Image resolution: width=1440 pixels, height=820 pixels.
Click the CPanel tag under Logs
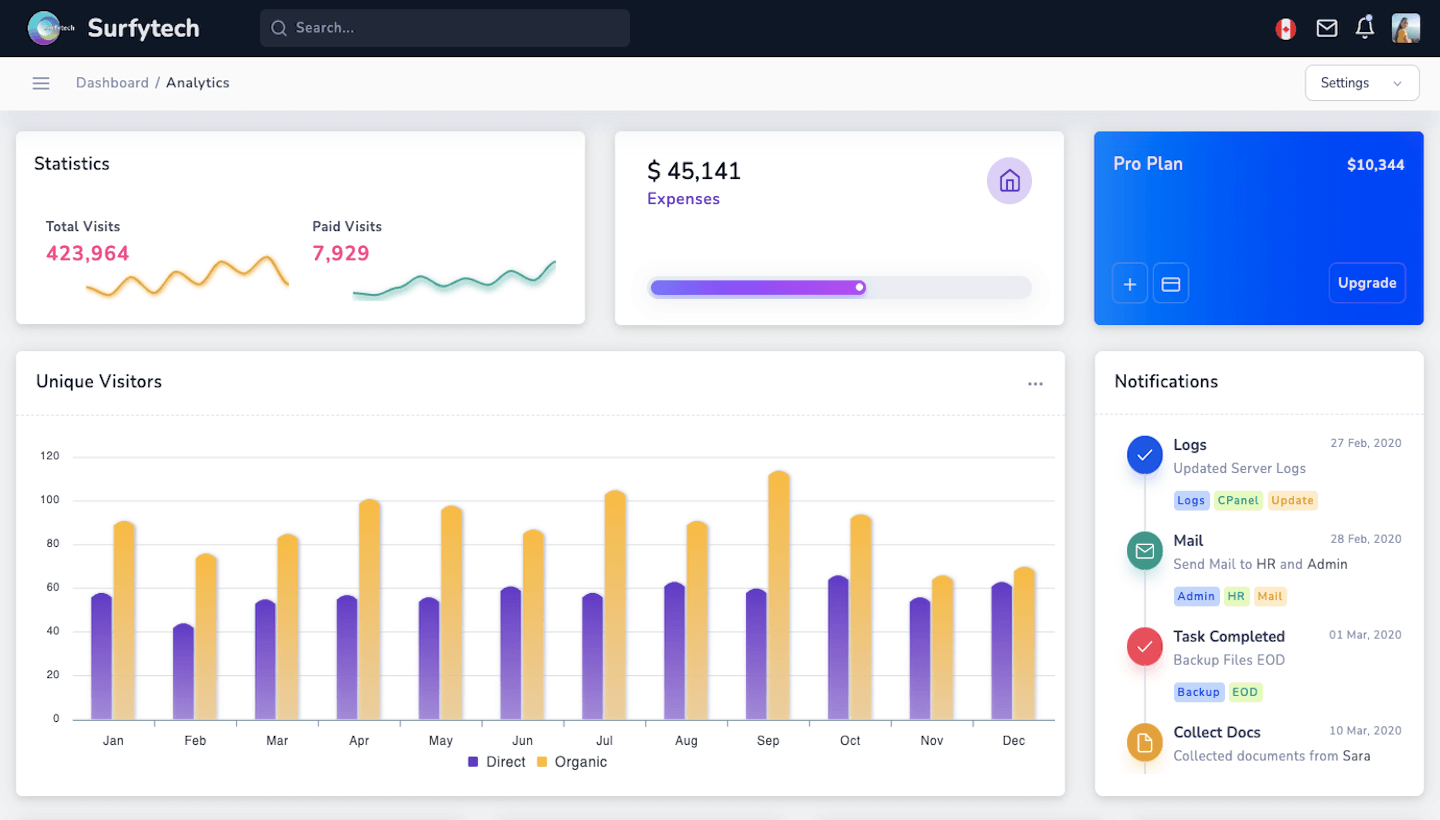point(1238,500)
